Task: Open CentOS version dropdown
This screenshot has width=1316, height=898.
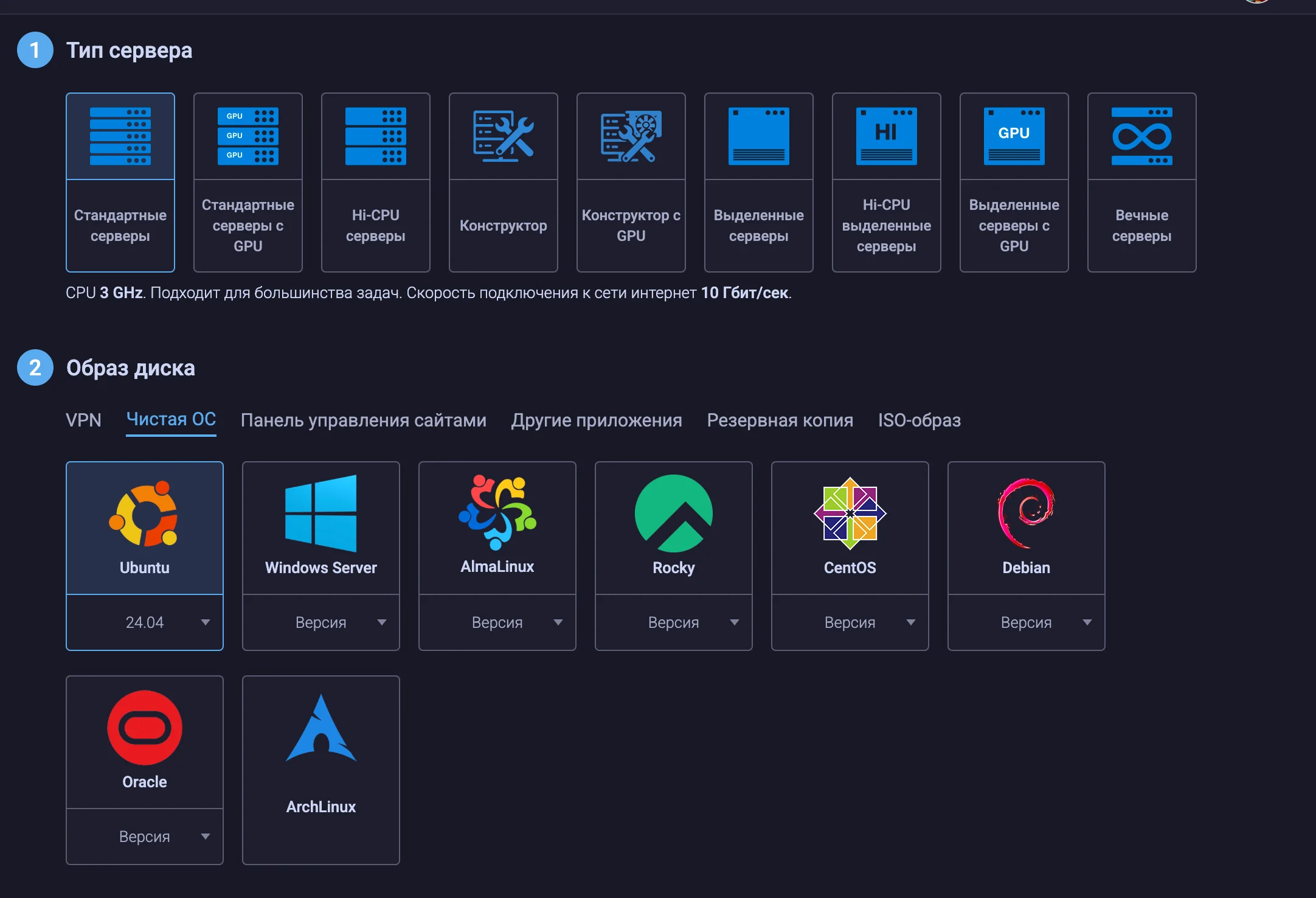Action: tap(850, 622)
